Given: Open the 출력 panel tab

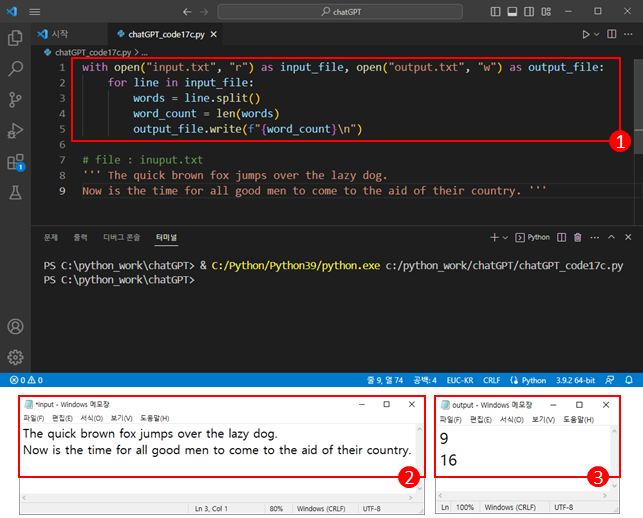Looking at the screenshot, I should [80, 237].
